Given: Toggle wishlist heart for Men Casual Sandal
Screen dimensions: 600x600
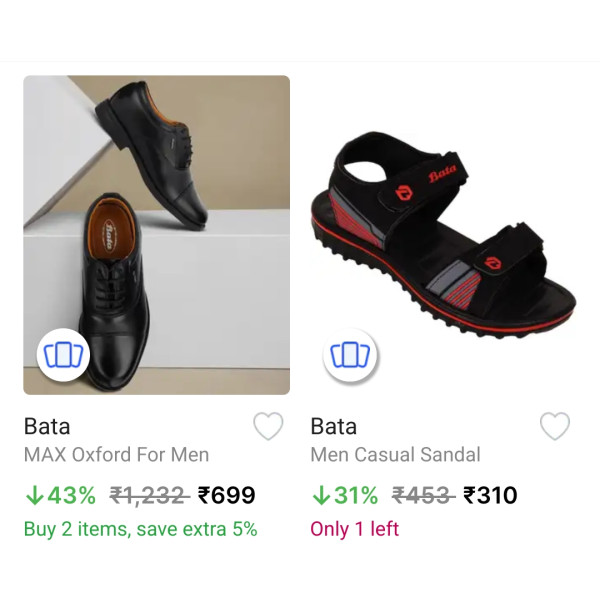Looking at the screenshot, I should (555, 426).
